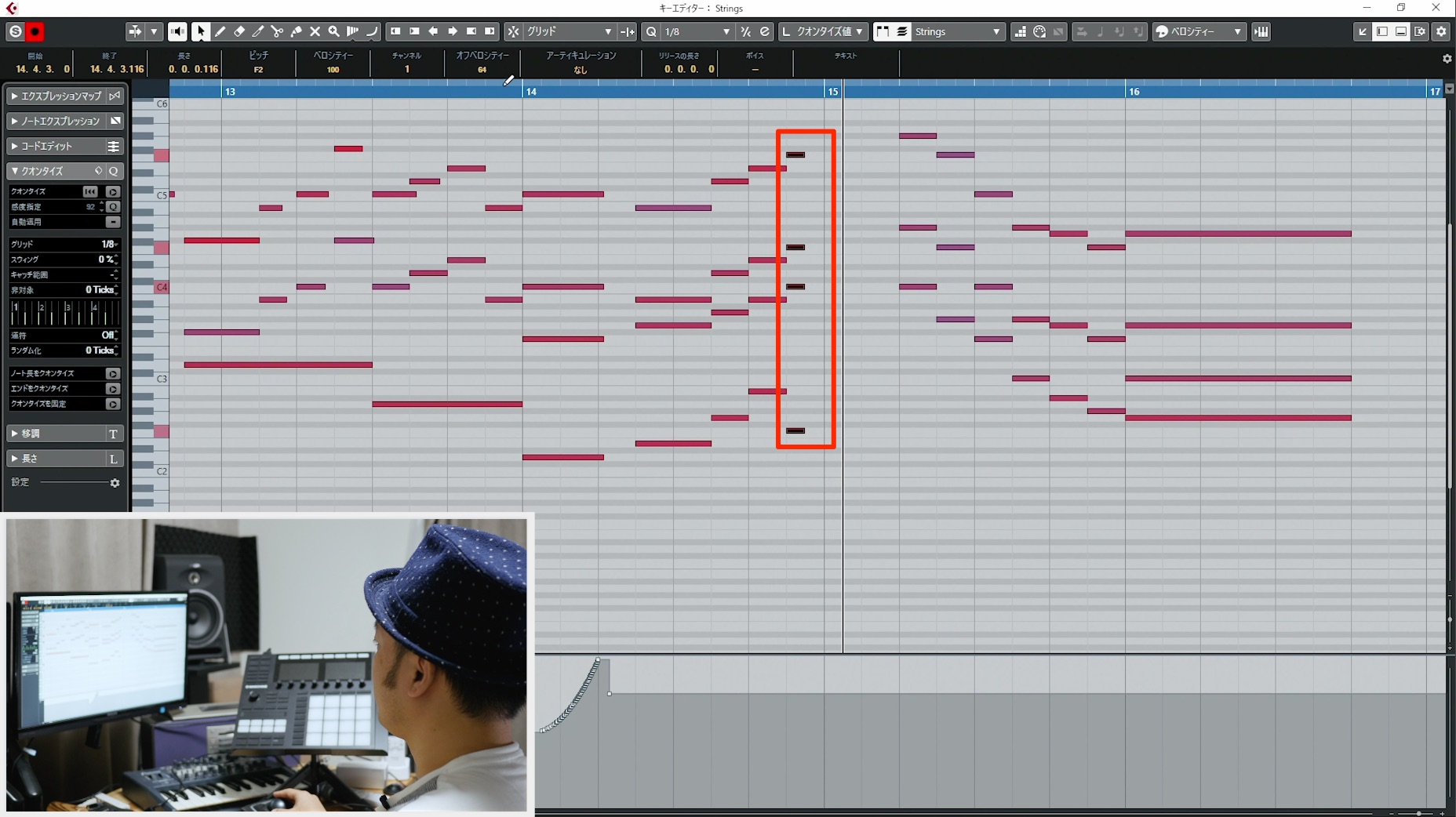This screenshot has width=1456, height=817.
Task: Click the クオンタイズ reset rewind button
Action: tap(90, 191)
